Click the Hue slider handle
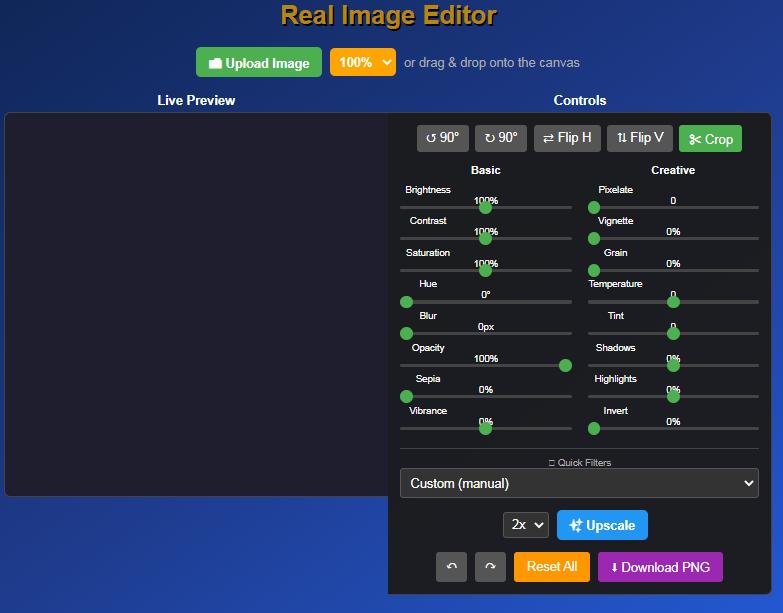 coord(406,302)
